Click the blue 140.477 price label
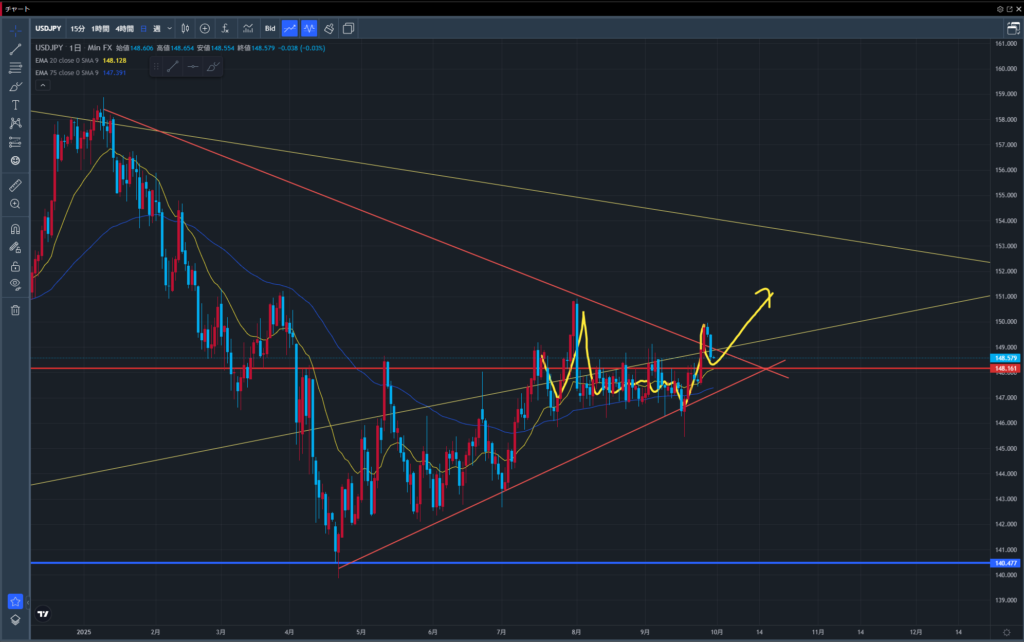 coord(1003,564)
